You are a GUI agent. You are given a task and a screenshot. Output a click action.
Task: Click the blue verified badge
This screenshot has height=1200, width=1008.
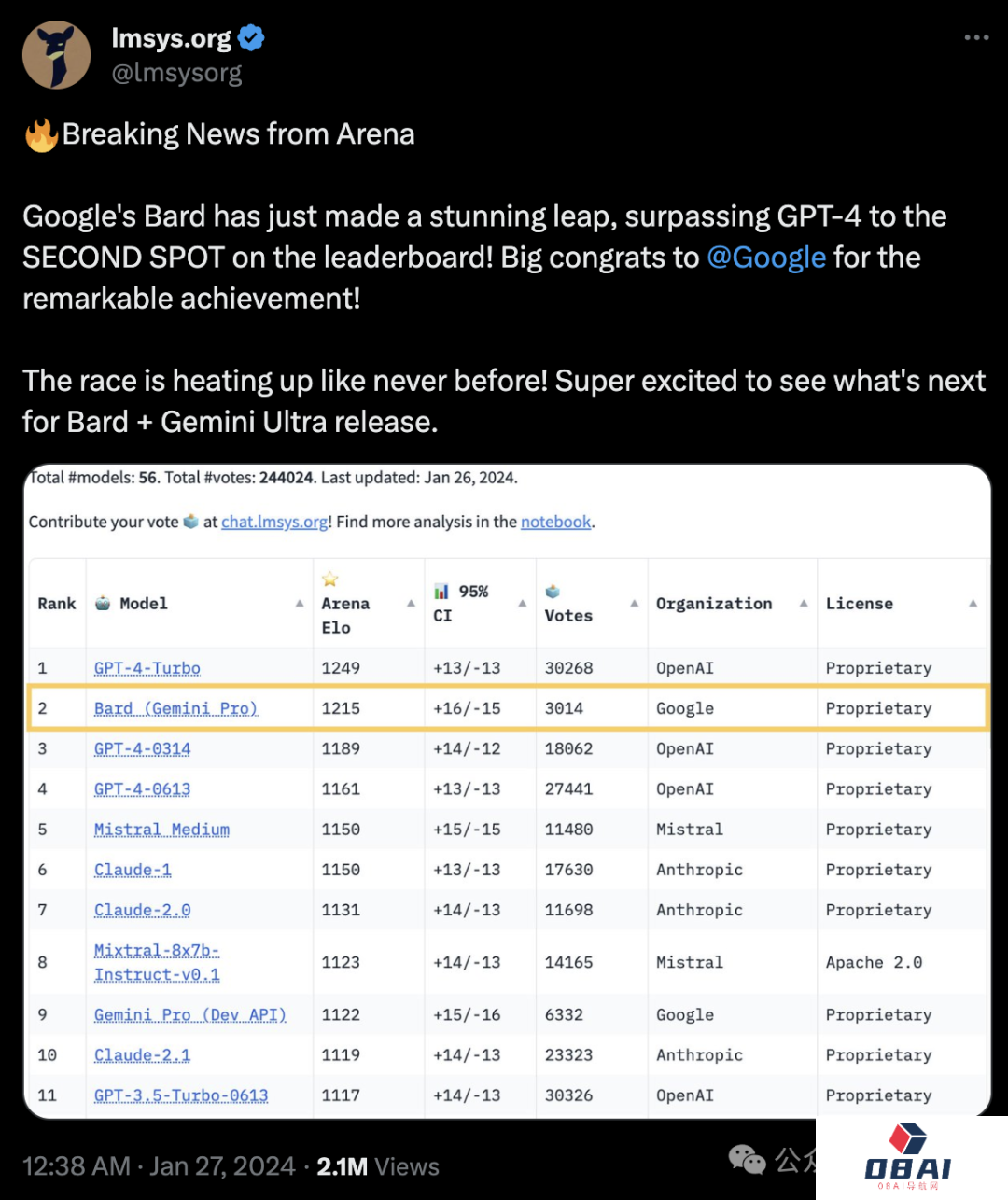point(251,38)
